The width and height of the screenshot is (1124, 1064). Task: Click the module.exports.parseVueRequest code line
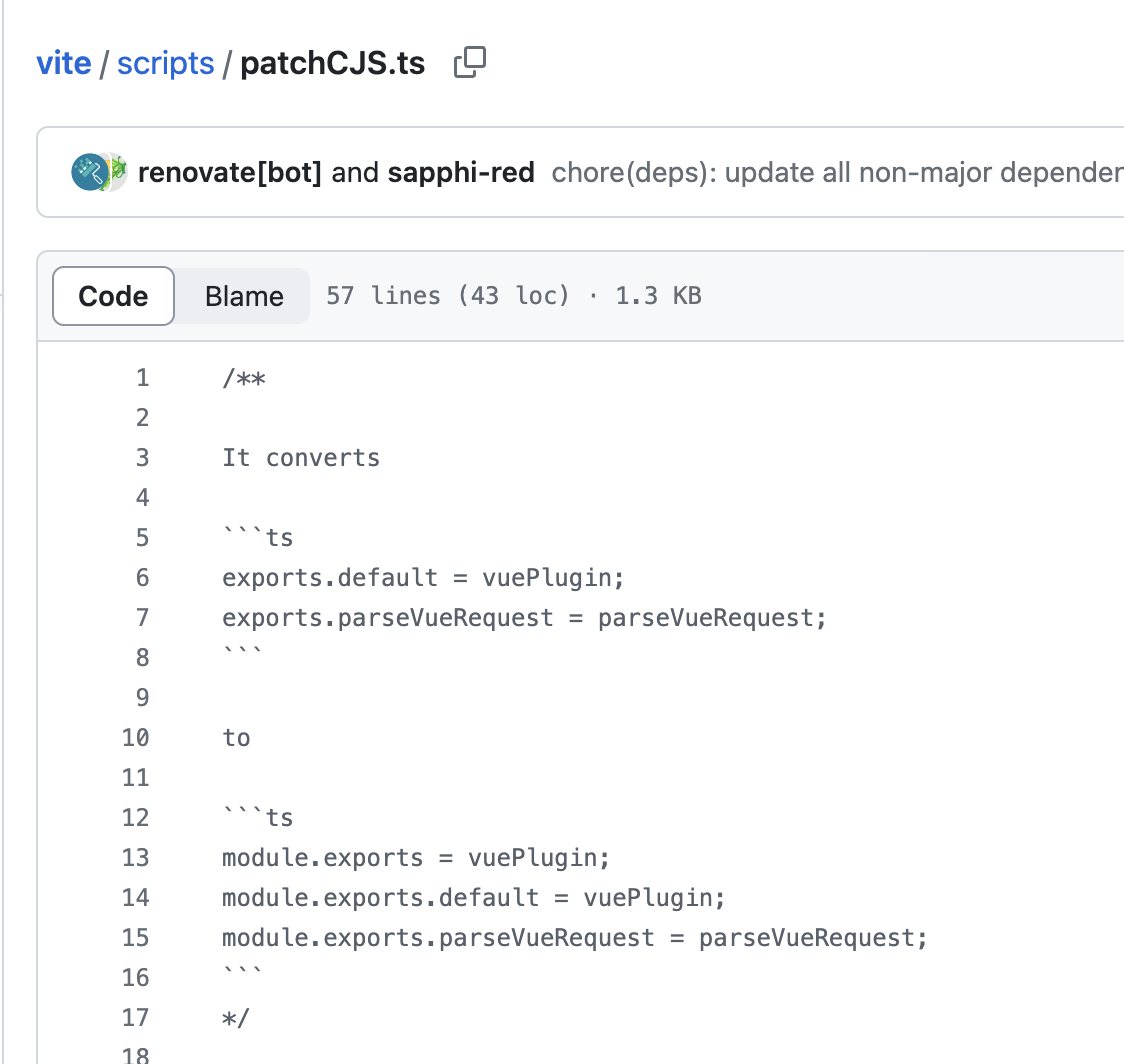click(x=575, y=938)
